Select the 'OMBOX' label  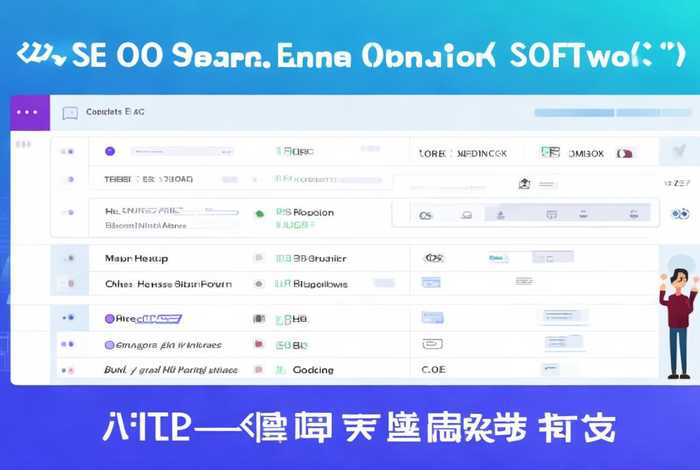pos(586,154)
